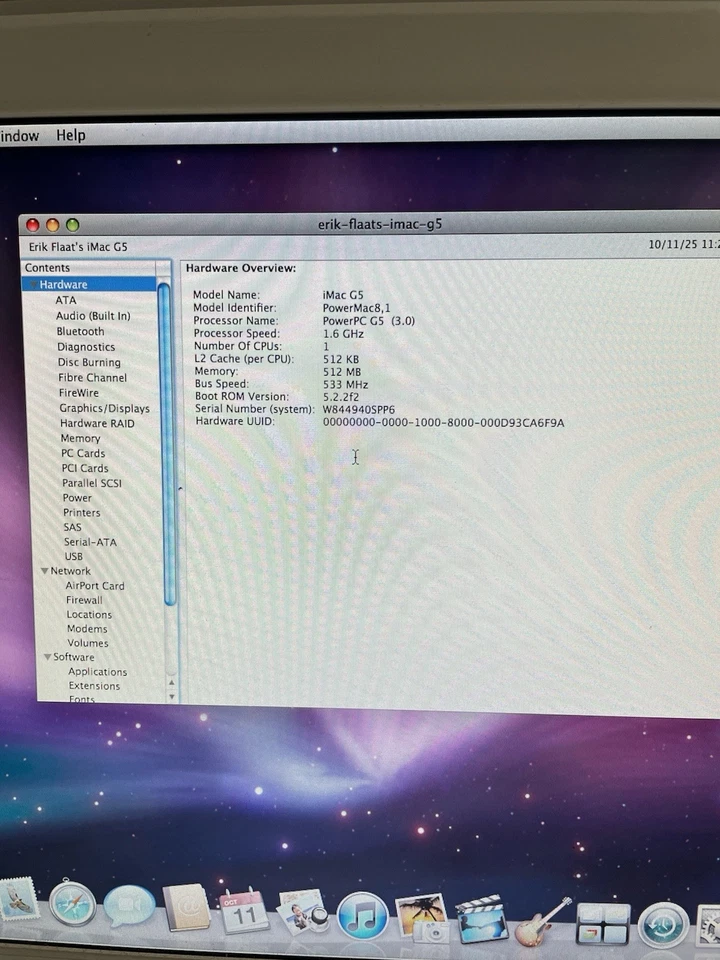Launch Preview from the Dock

coord(302,912)
